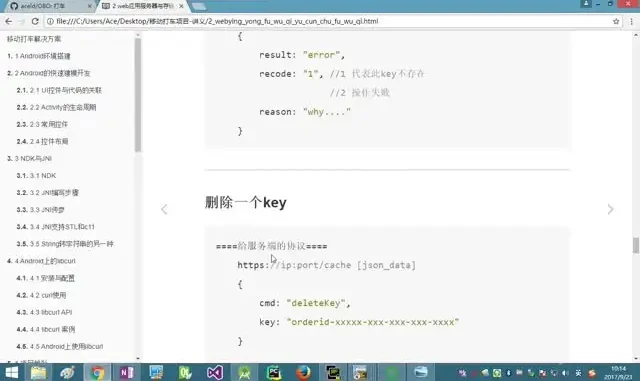Go back with browser back arrow
This screenshot has height=381, width=640.
(9, 21)
